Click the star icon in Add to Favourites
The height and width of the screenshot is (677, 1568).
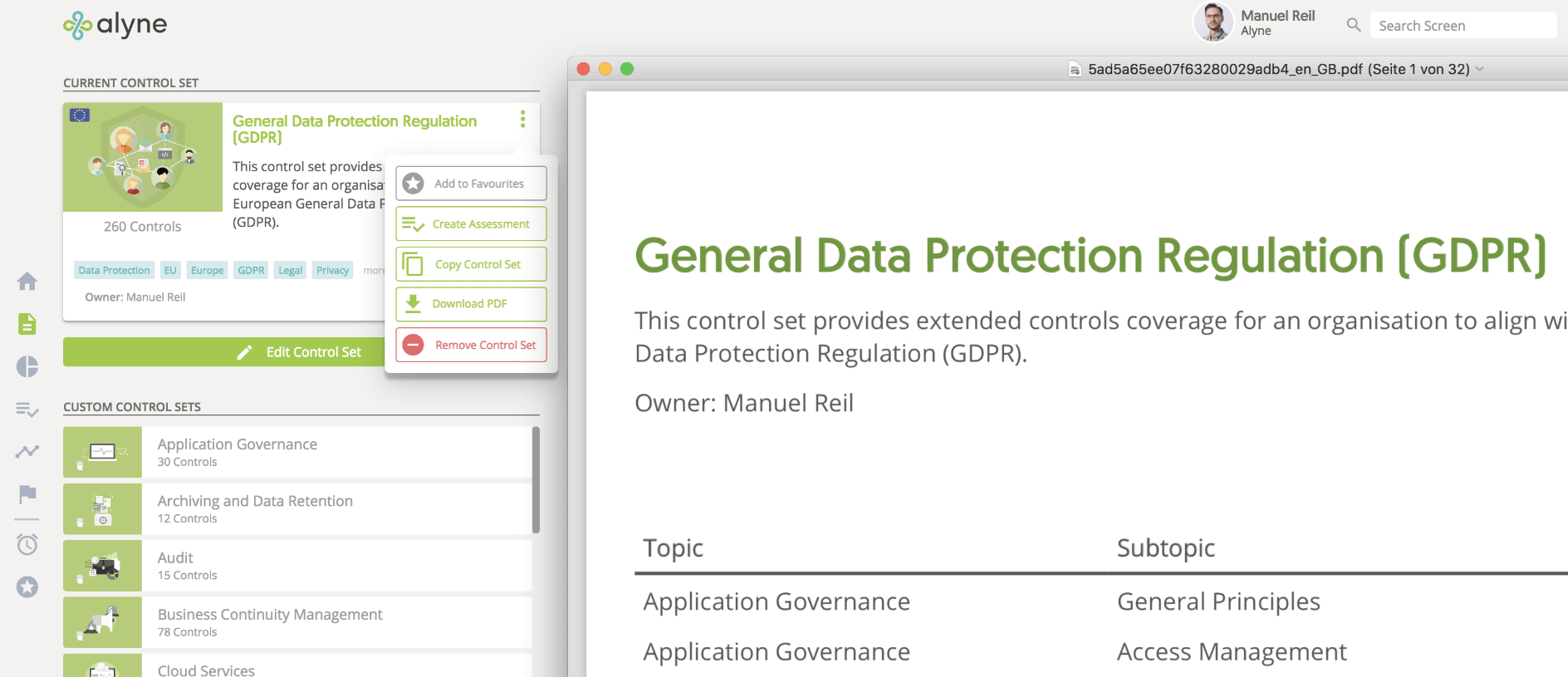coord(414,184)
